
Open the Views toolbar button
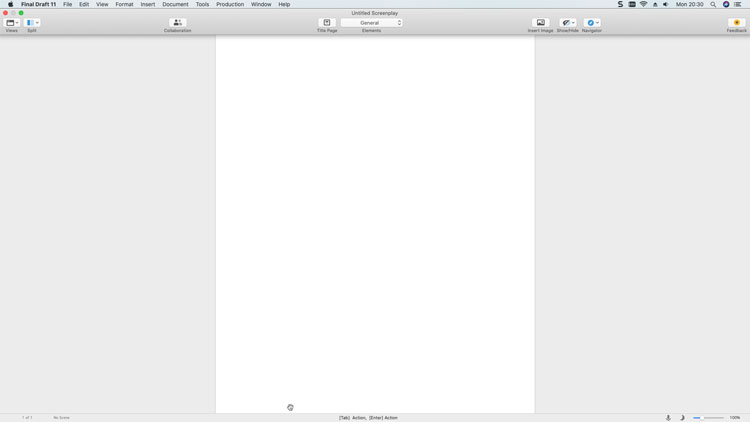pos(10,22)
